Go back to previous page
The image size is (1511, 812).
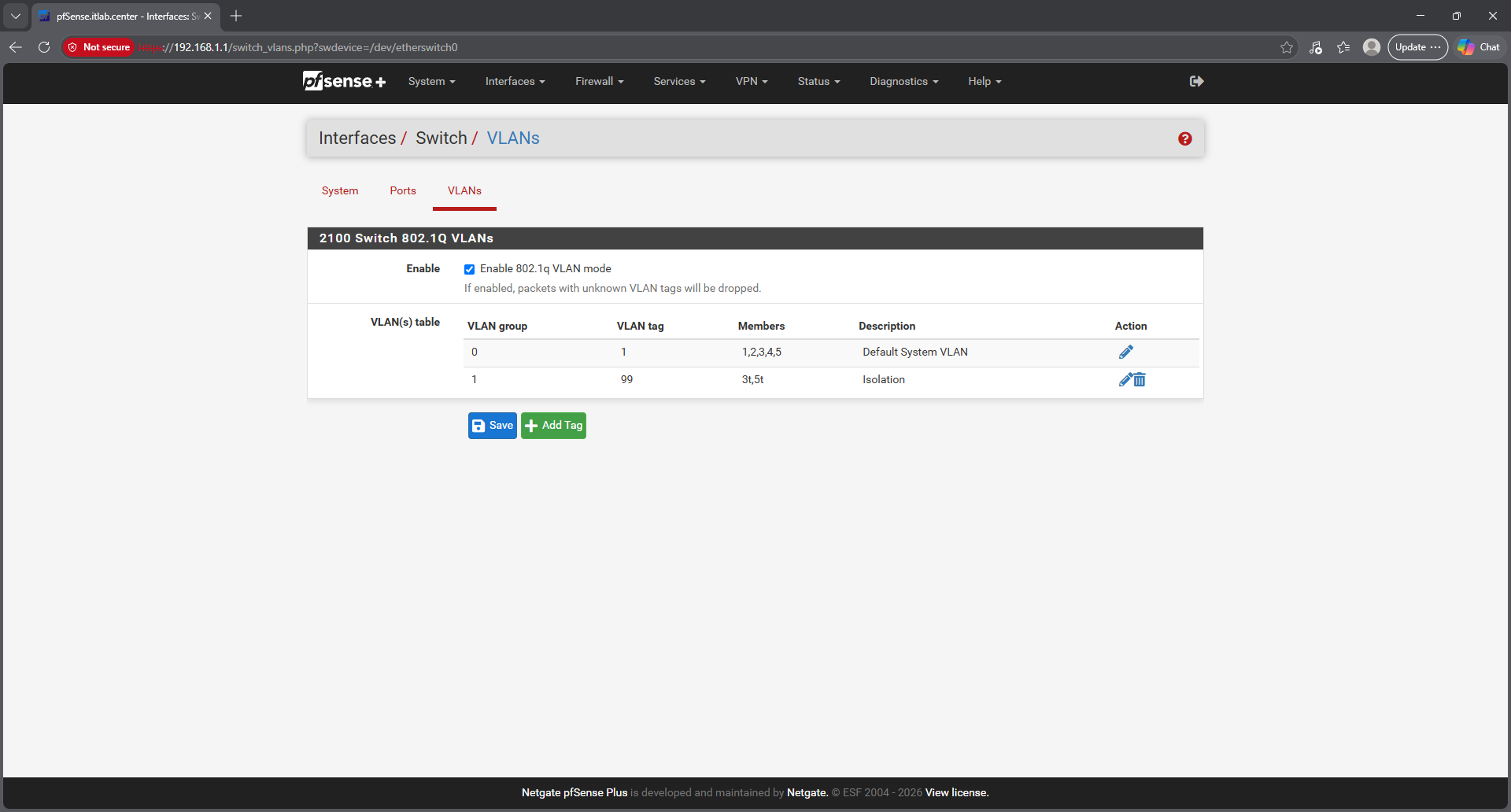click(x=16, y=47)
